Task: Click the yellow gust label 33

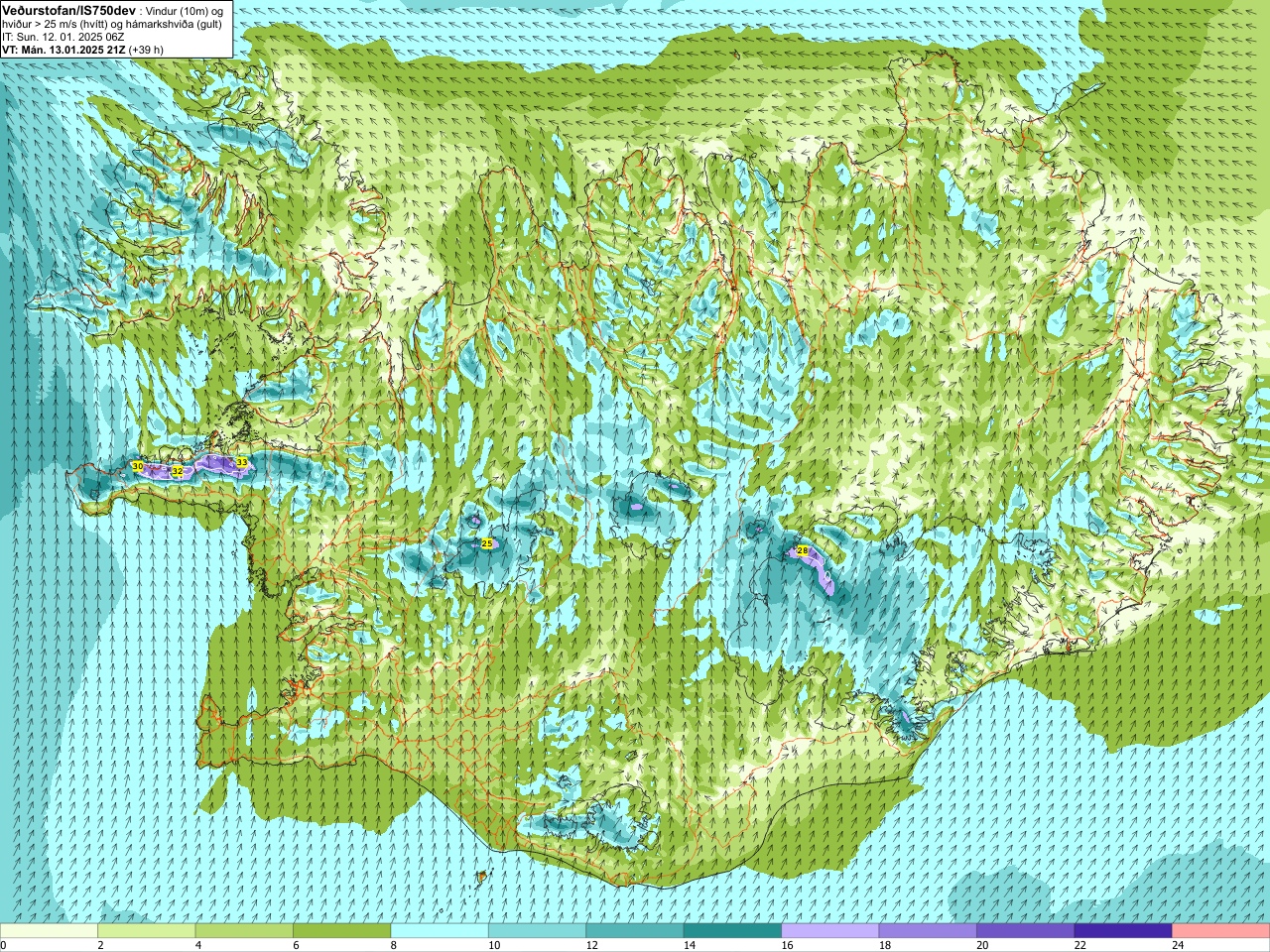Action: (242, 462)
